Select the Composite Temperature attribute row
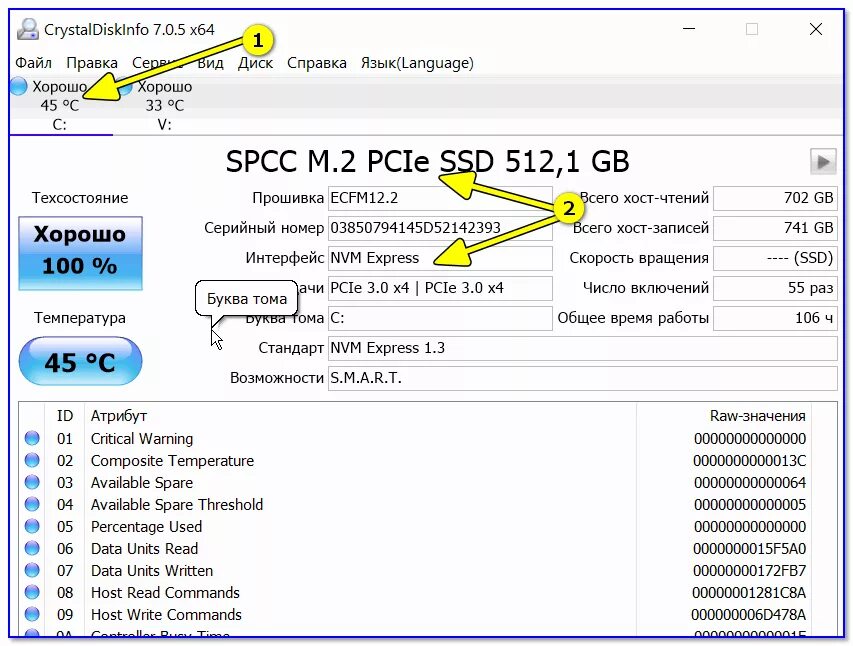This screenshot has height=646, width=853. click(415, 460)
